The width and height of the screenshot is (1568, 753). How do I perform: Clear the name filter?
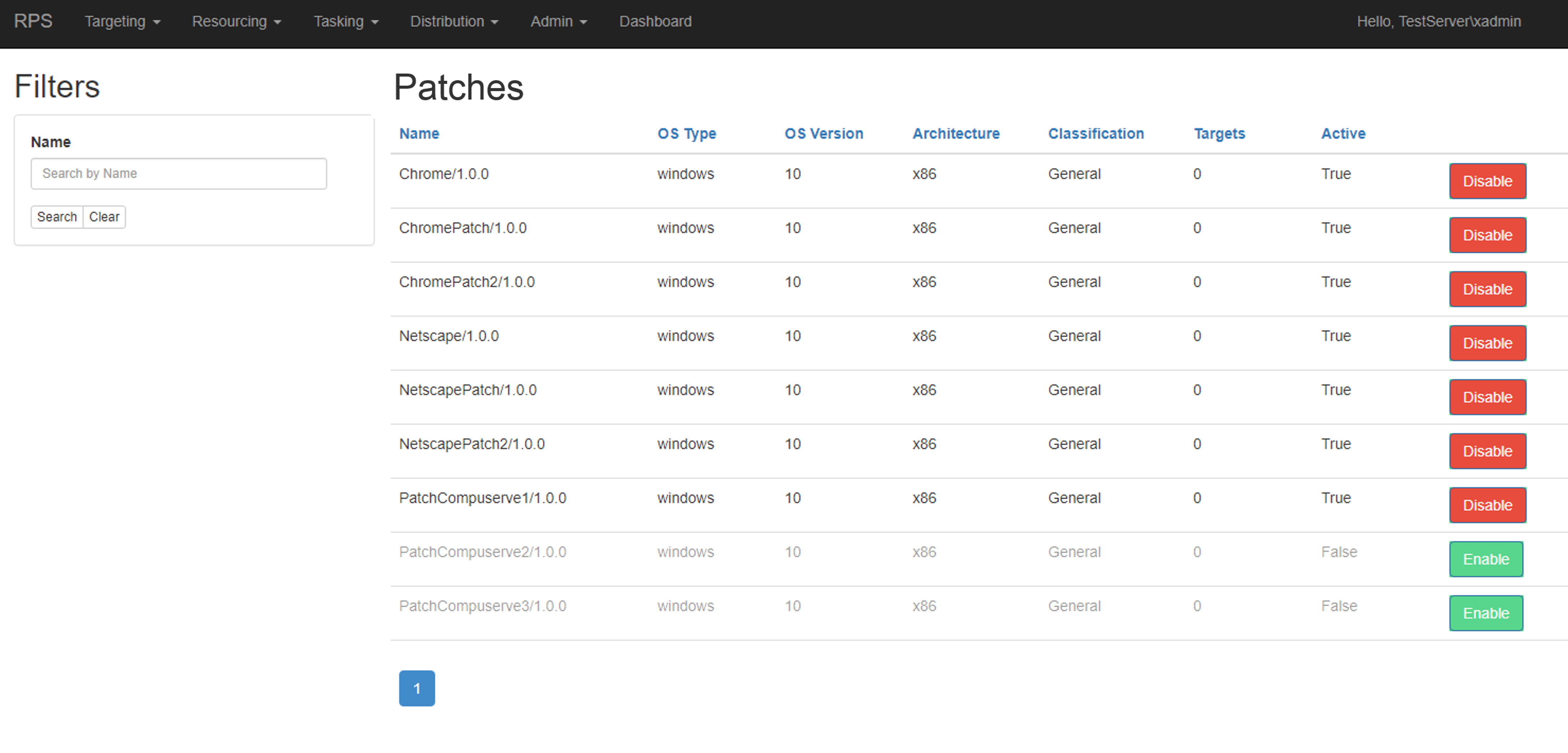pos(104,217)
